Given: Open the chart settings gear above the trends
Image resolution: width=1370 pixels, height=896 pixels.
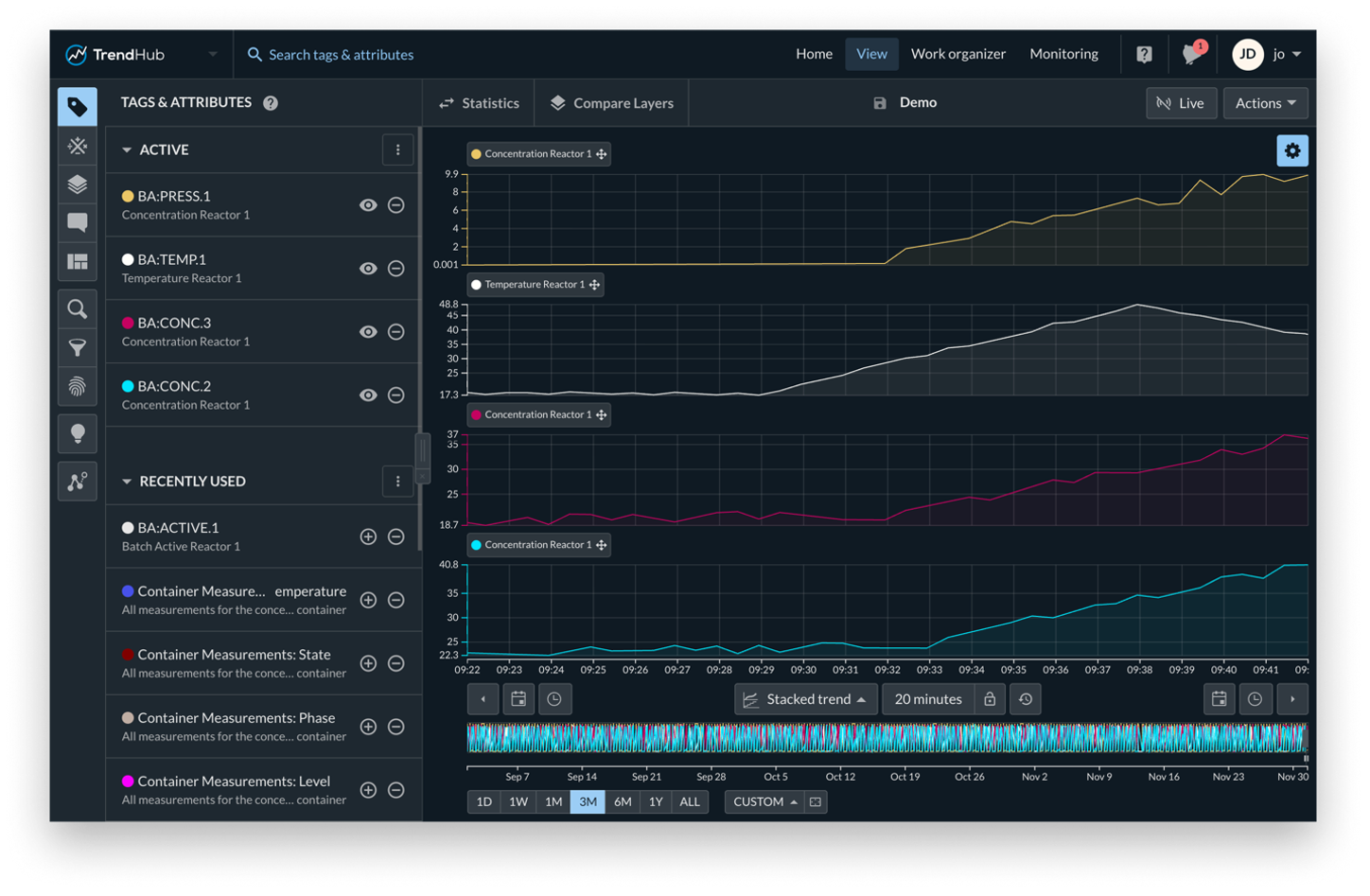Looking at the screenshot, I should (x=1292, y=149).
